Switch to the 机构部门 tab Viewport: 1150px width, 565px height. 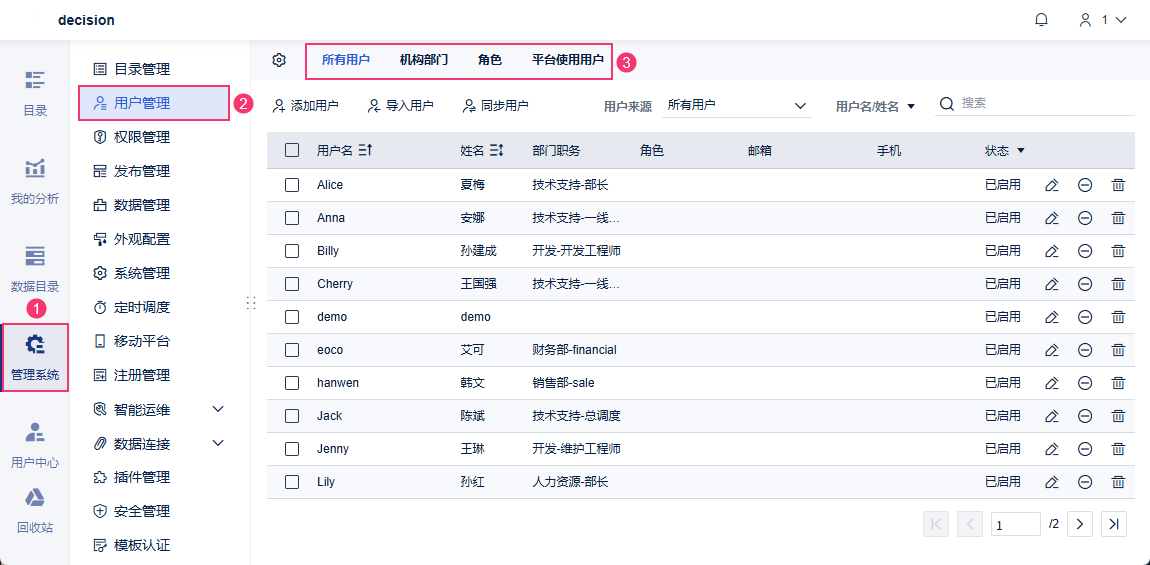click(424, 60)
